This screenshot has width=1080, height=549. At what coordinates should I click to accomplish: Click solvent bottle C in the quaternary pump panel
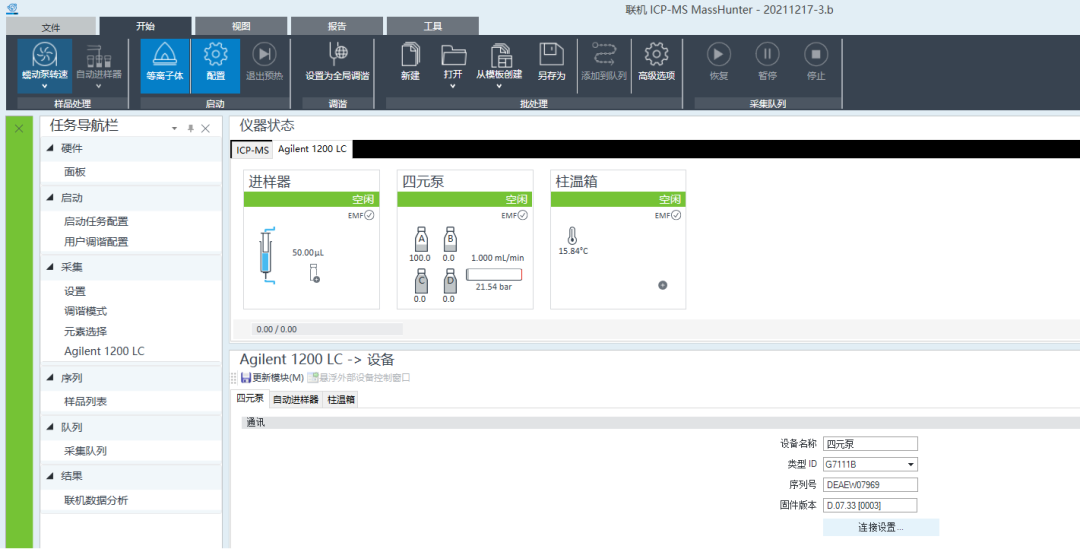[421, 281]
